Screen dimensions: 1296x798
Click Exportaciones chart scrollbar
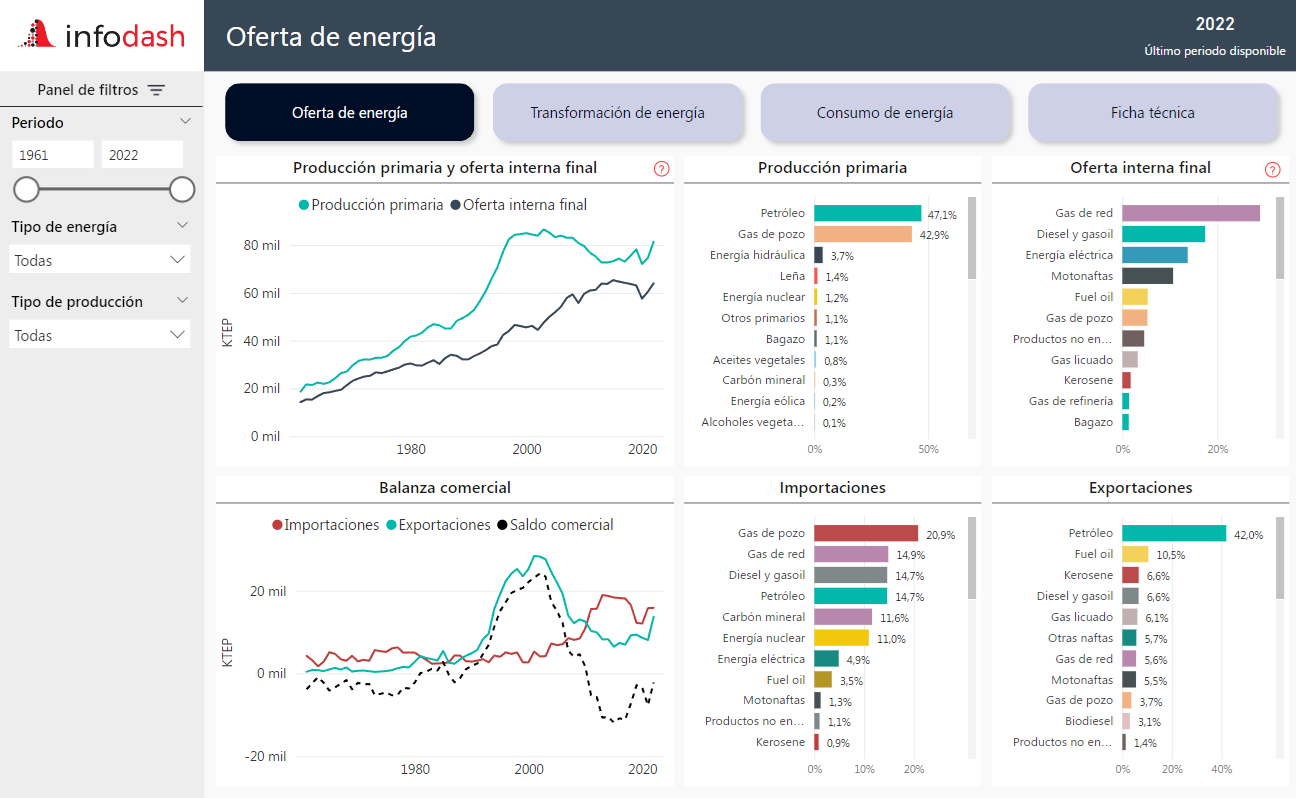tap(1280, 557)
